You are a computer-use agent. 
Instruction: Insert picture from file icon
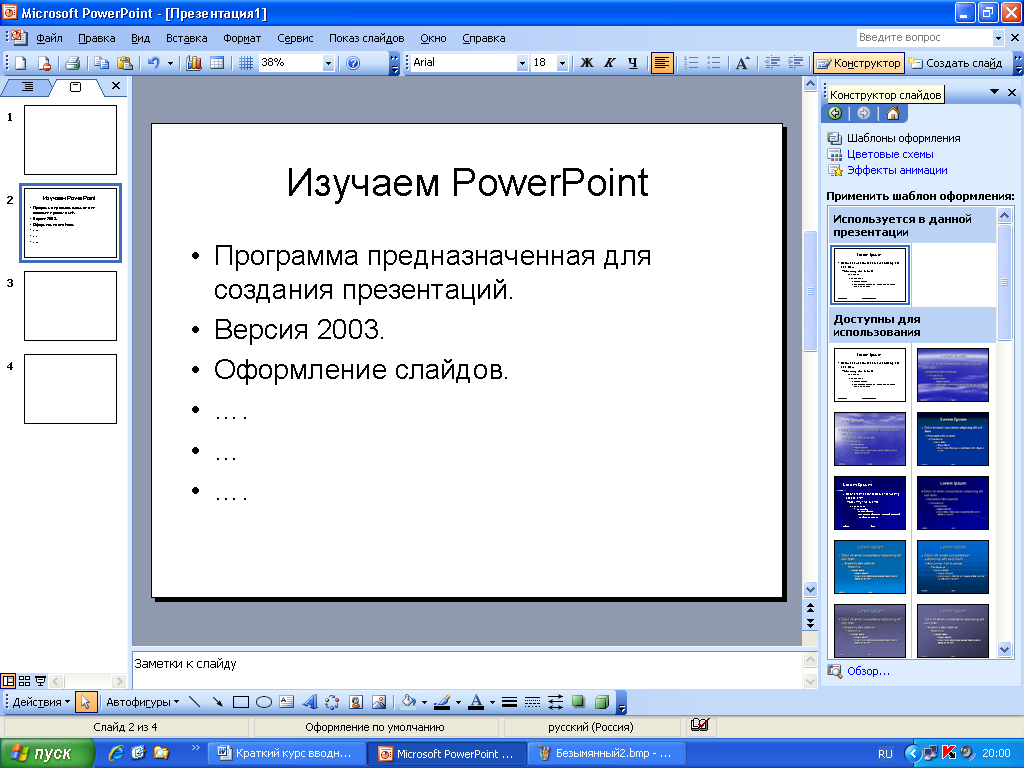(x=379, y=702)
